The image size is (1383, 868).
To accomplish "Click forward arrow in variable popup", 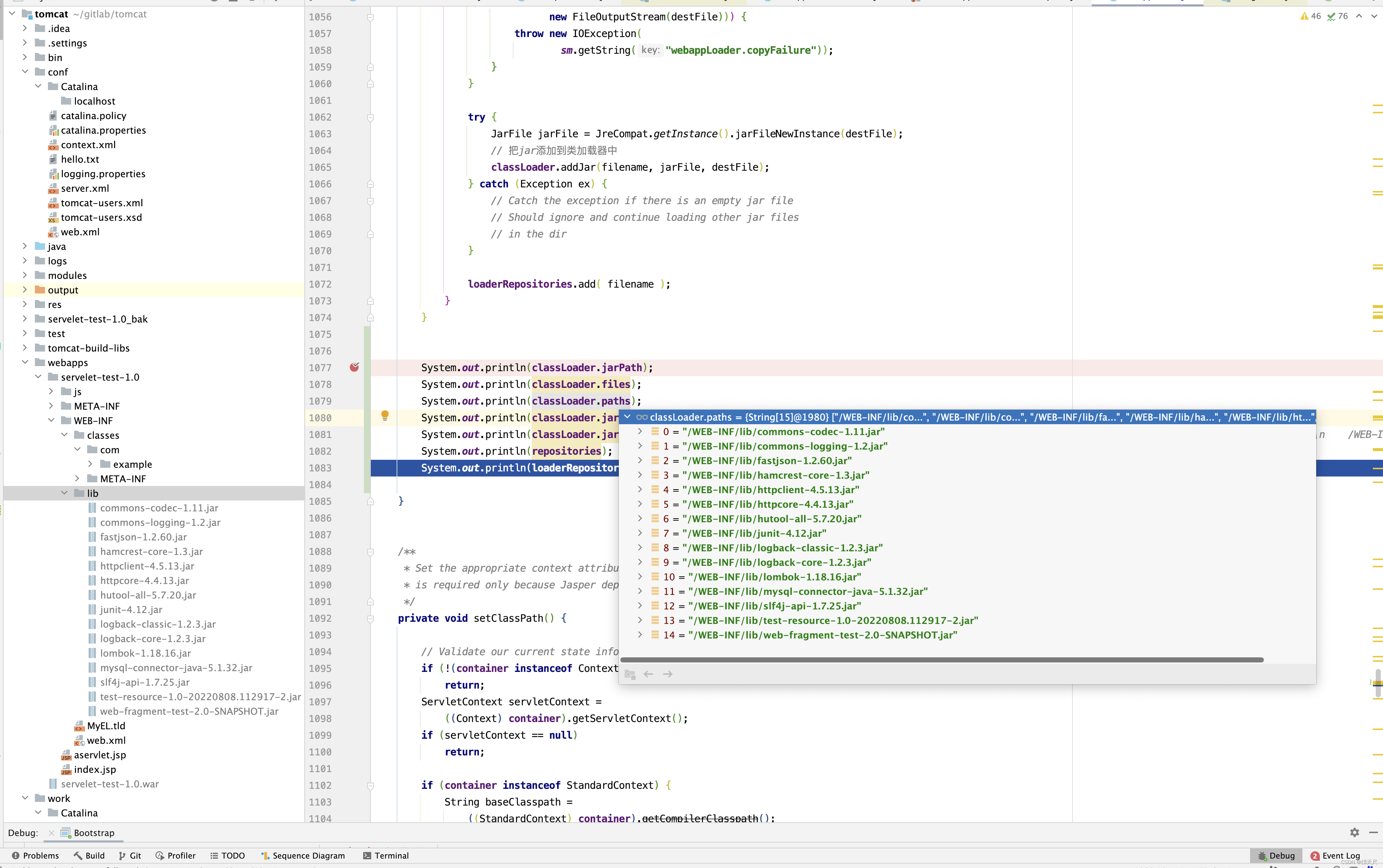I will pyautogui.click(x=668, y=674).
